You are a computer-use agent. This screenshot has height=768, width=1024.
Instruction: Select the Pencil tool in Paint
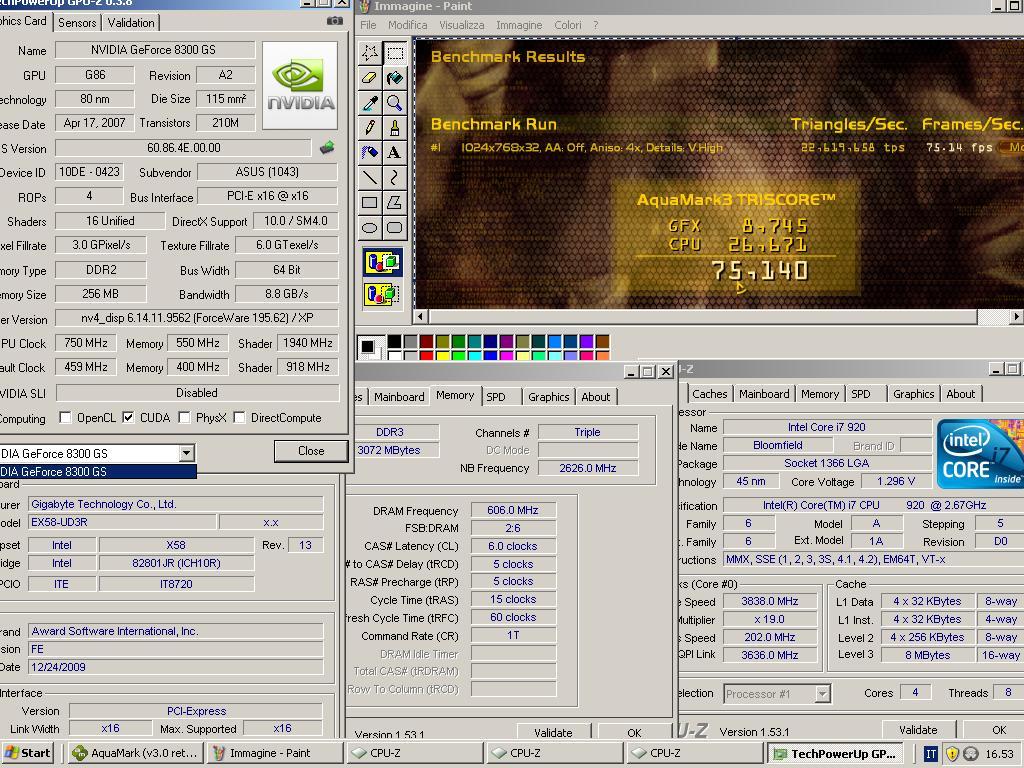pos(370,127)
